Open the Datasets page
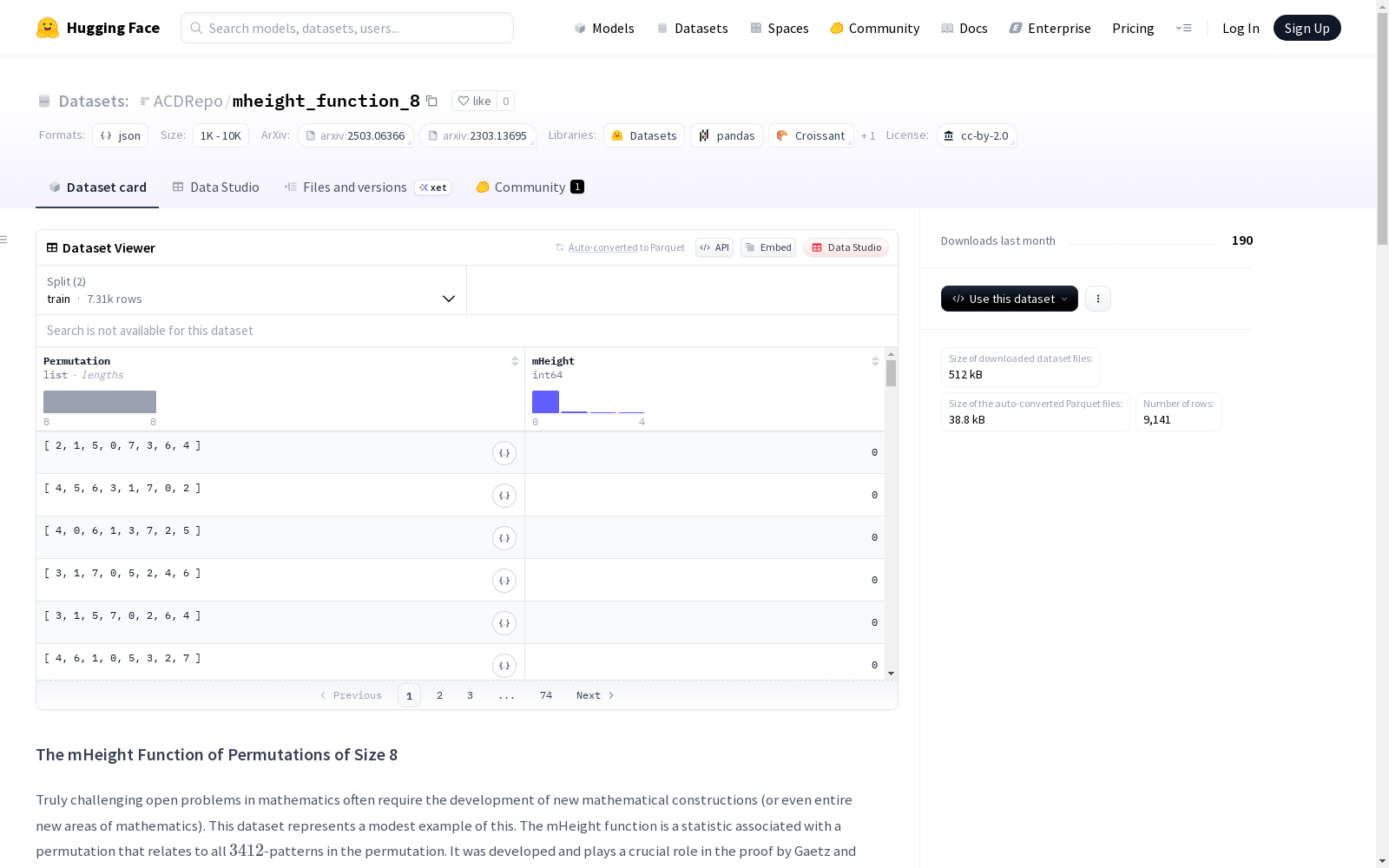Image resolution: width=1389 pixels, height=868 pixels. tap(692, 28)
